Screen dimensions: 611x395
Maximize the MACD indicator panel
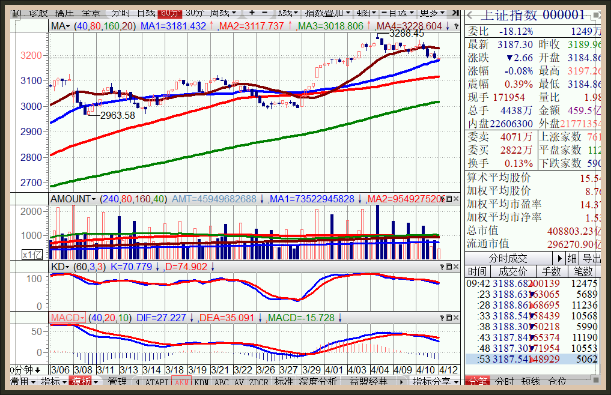(449, 318)
